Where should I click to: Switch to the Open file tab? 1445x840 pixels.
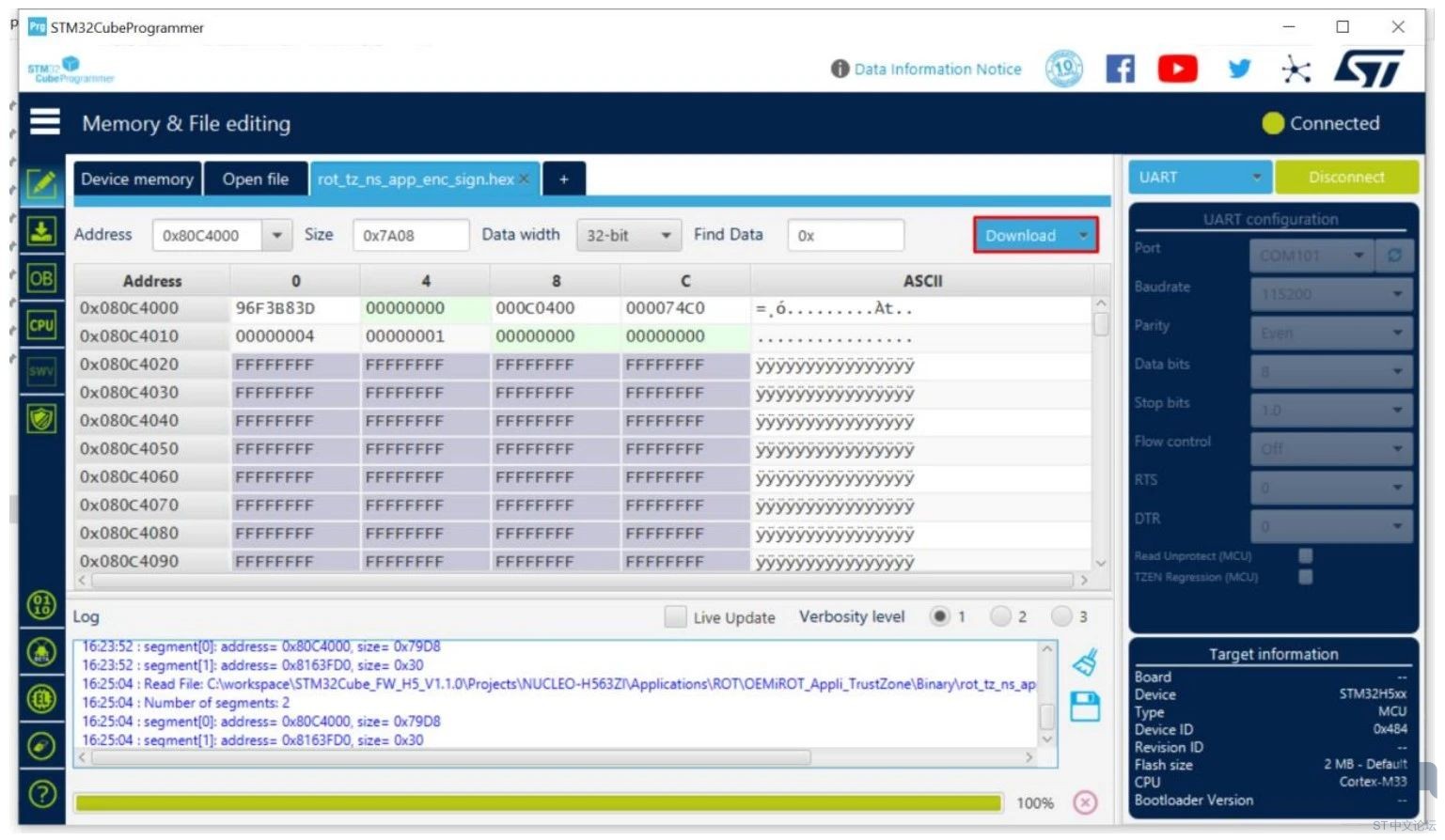(256, 179)
